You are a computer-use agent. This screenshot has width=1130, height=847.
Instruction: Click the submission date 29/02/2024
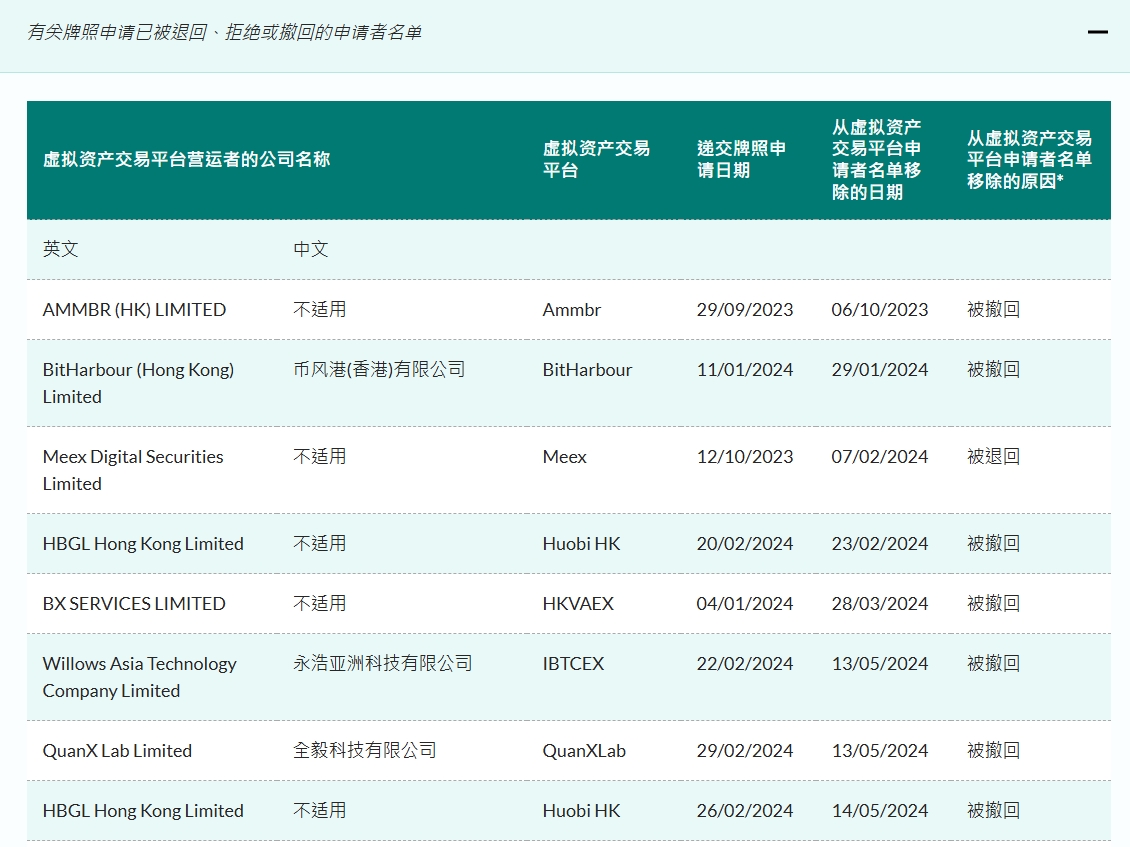(744, 750)
